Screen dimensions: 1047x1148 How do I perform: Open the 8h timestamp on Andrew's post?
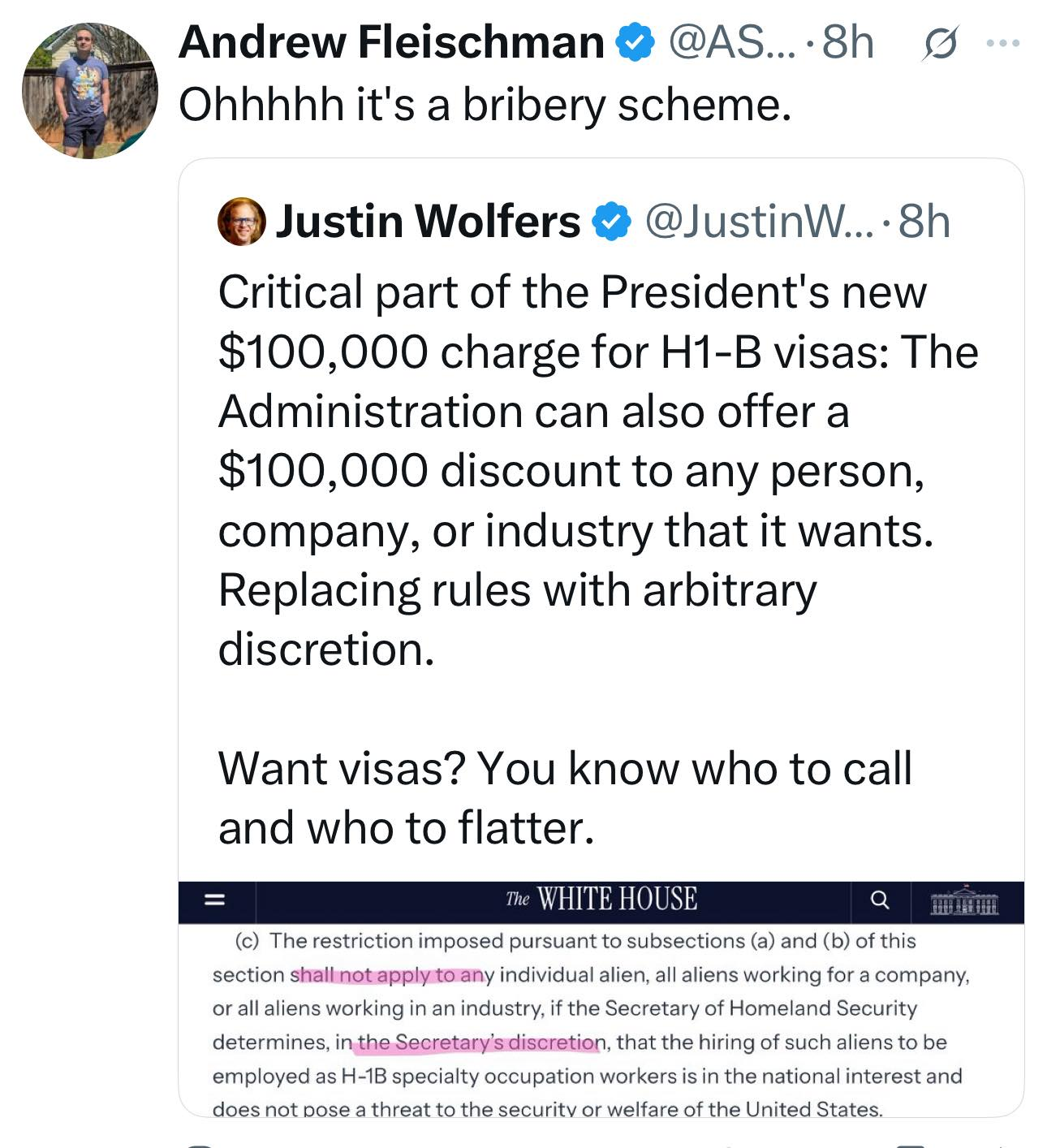[847, 42]
